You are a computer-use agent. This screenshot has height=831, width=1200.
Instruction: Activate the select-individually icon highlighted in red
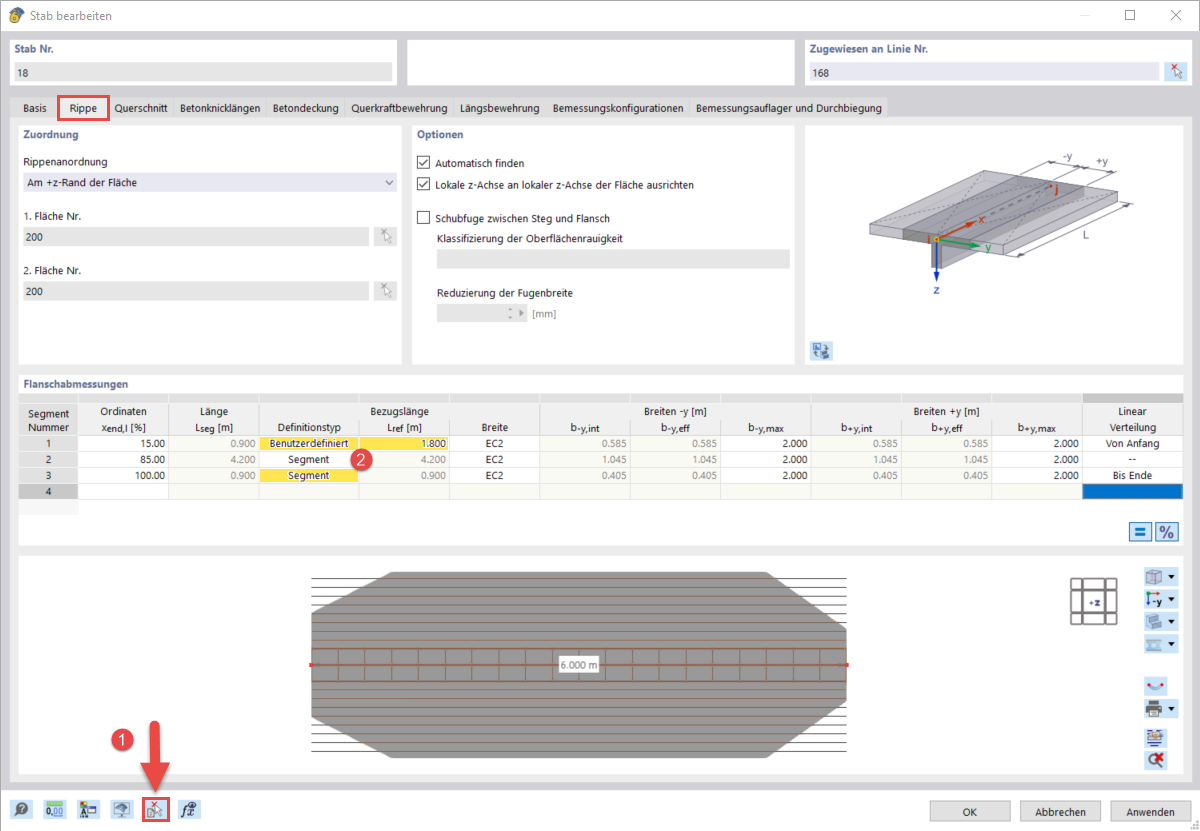pos(155,809)
